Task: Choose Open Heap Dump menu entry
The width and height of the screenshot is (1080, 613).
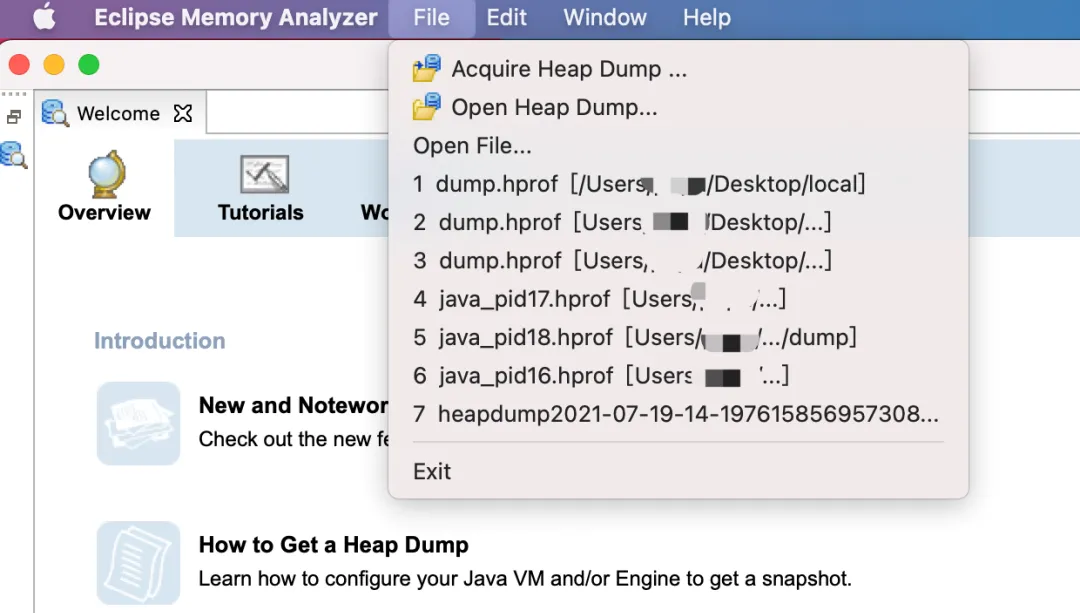Action: pos(678,107)
